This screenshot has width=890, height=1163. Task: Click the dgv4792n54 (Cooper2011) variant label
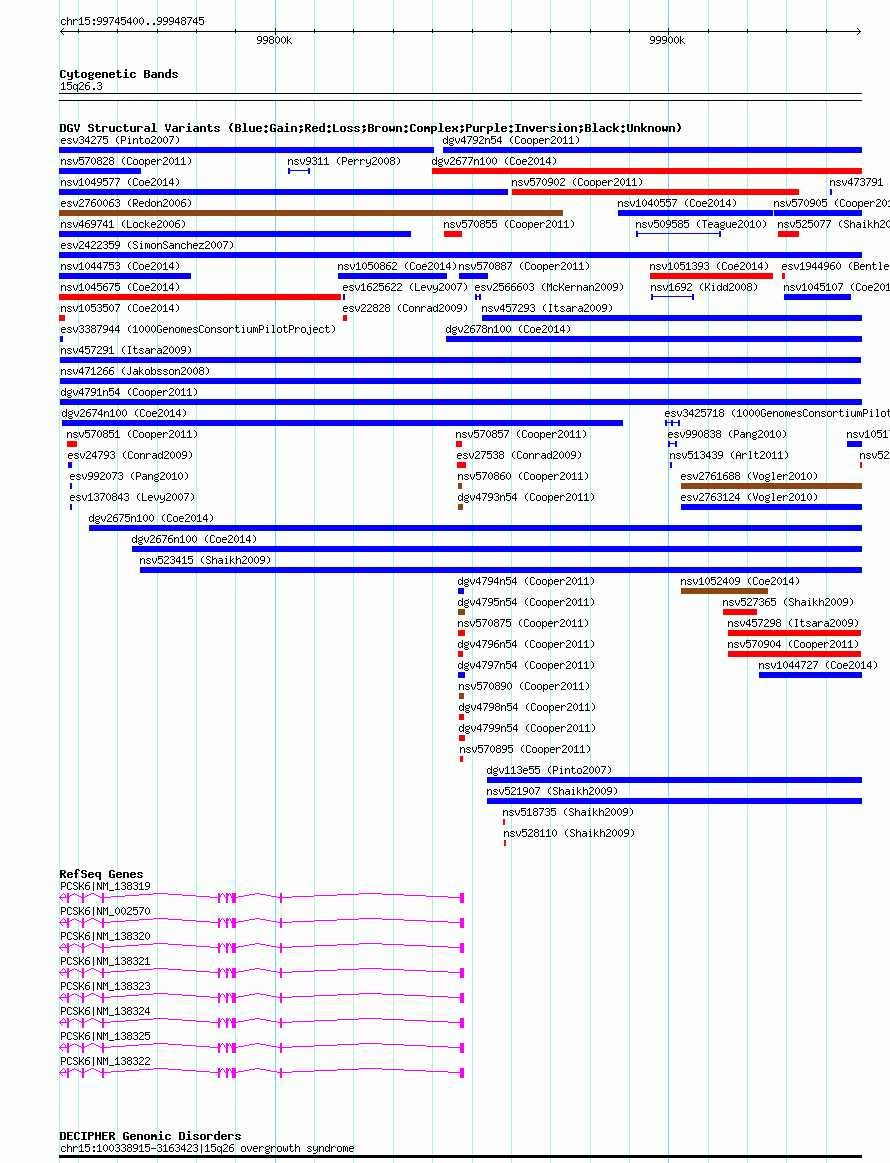(x=511, y=140)
